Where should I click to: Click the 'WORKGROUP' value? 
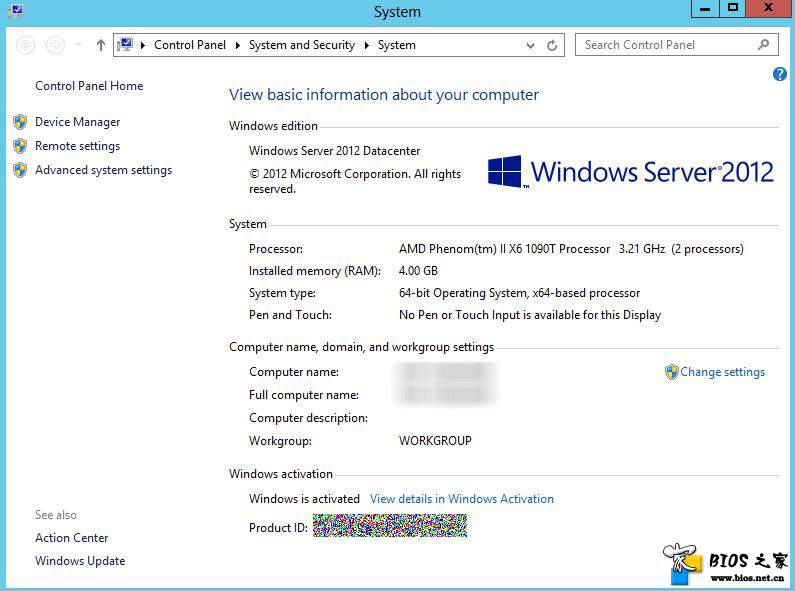click(x=436, y=441)
